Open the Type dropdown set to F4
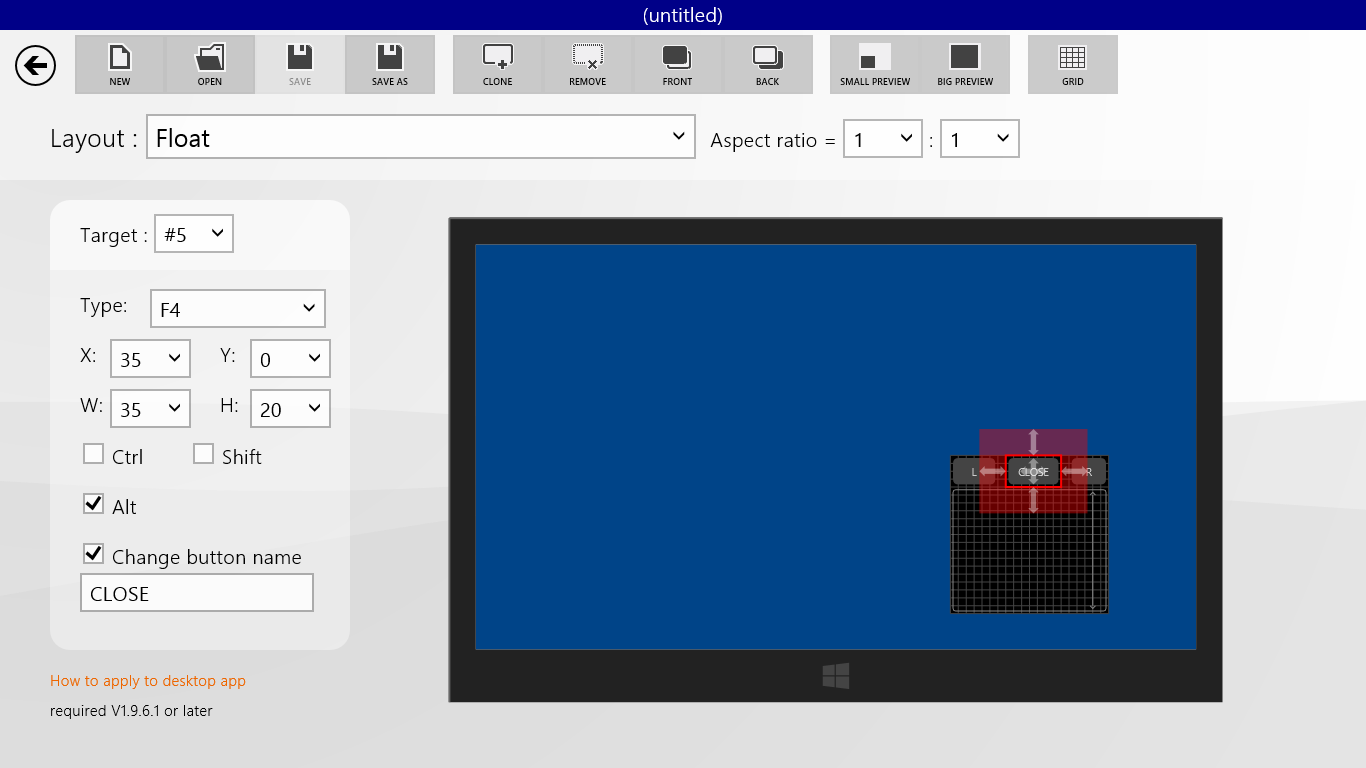1366x768 pixels. pos(237,308)
